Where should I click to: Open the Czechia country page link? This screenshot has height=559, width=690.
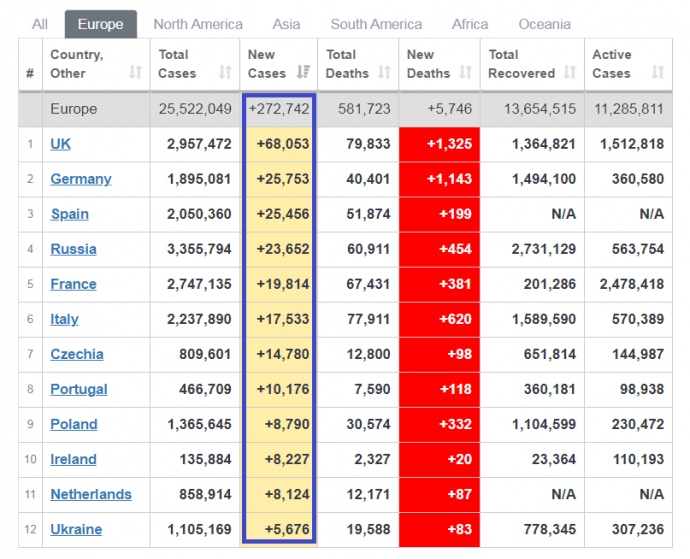pyautogui.click(x=77, y=354)
